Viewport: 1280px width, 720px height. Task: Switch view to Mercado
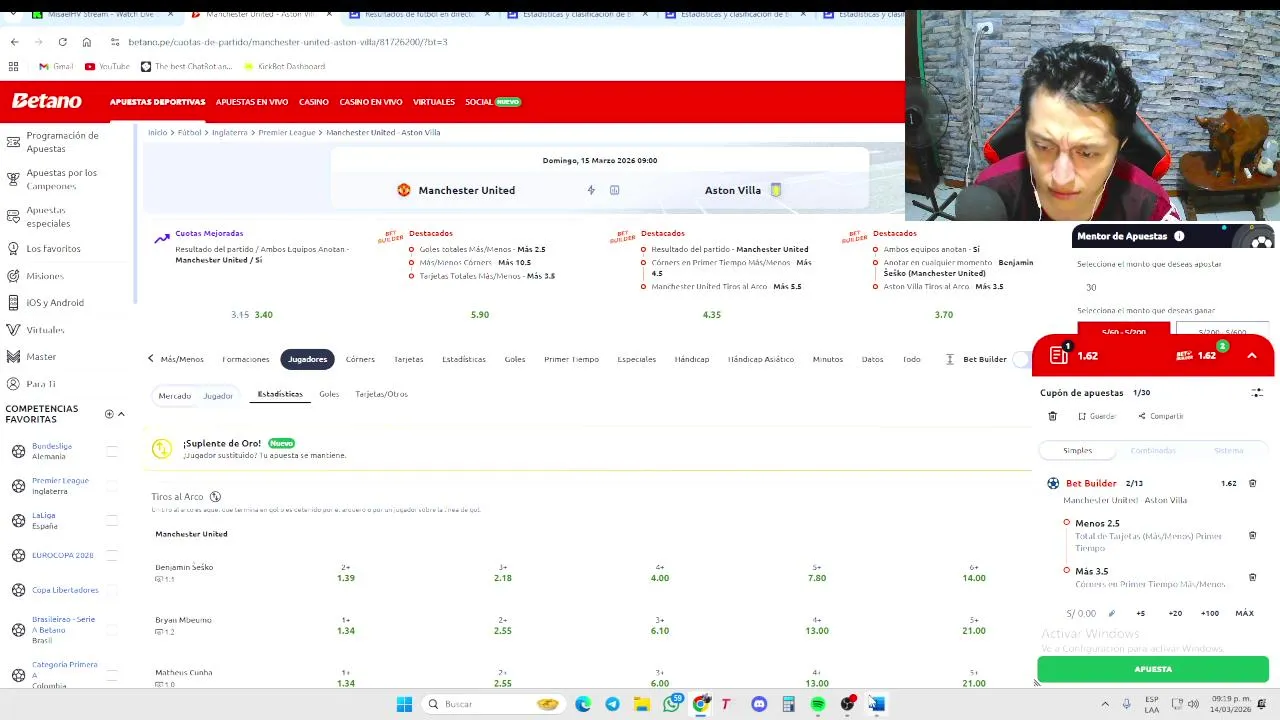[x=174, y=395]
